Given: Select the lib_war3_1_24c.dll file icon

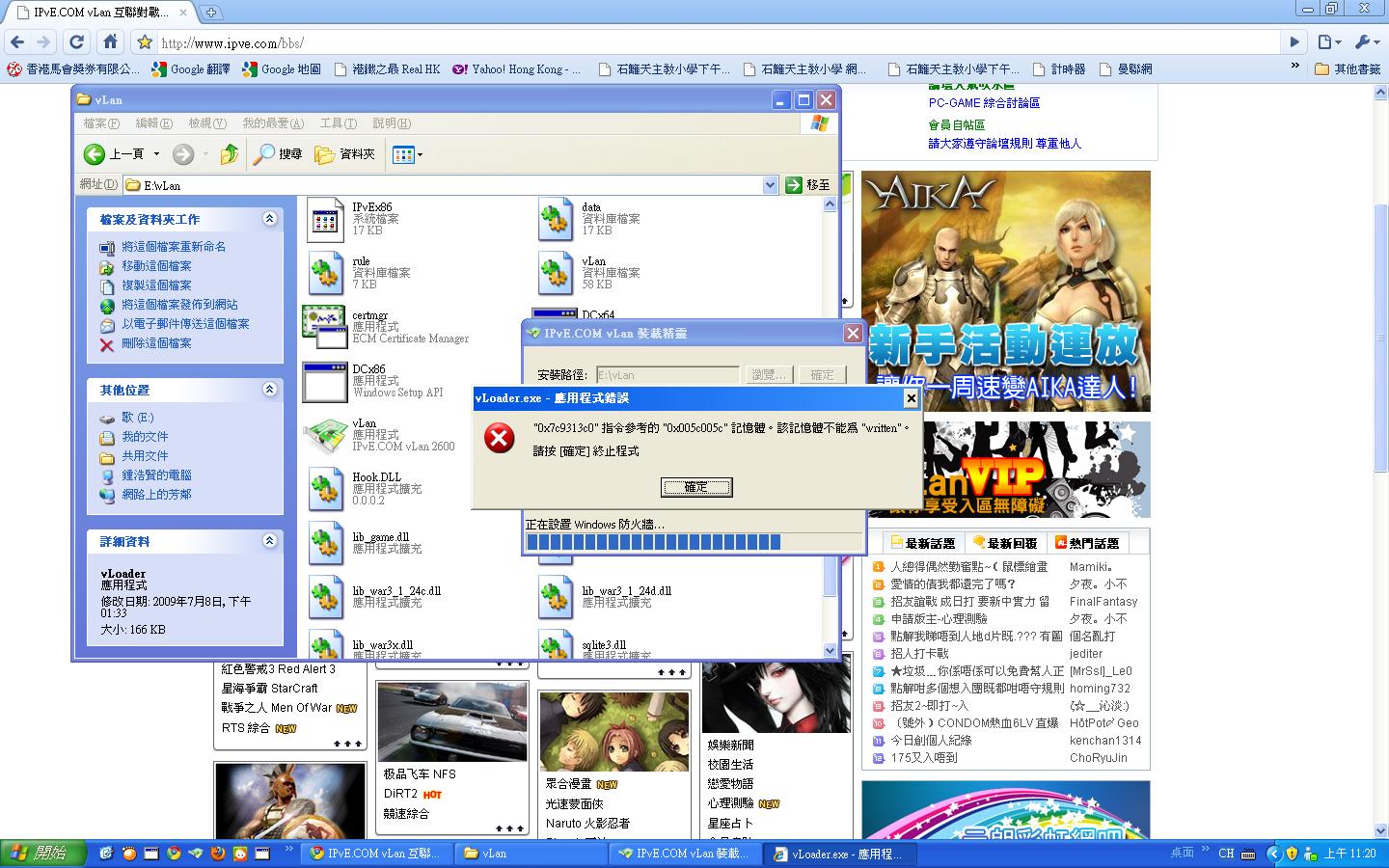Looking at the screenshot, I should point(325,597).
